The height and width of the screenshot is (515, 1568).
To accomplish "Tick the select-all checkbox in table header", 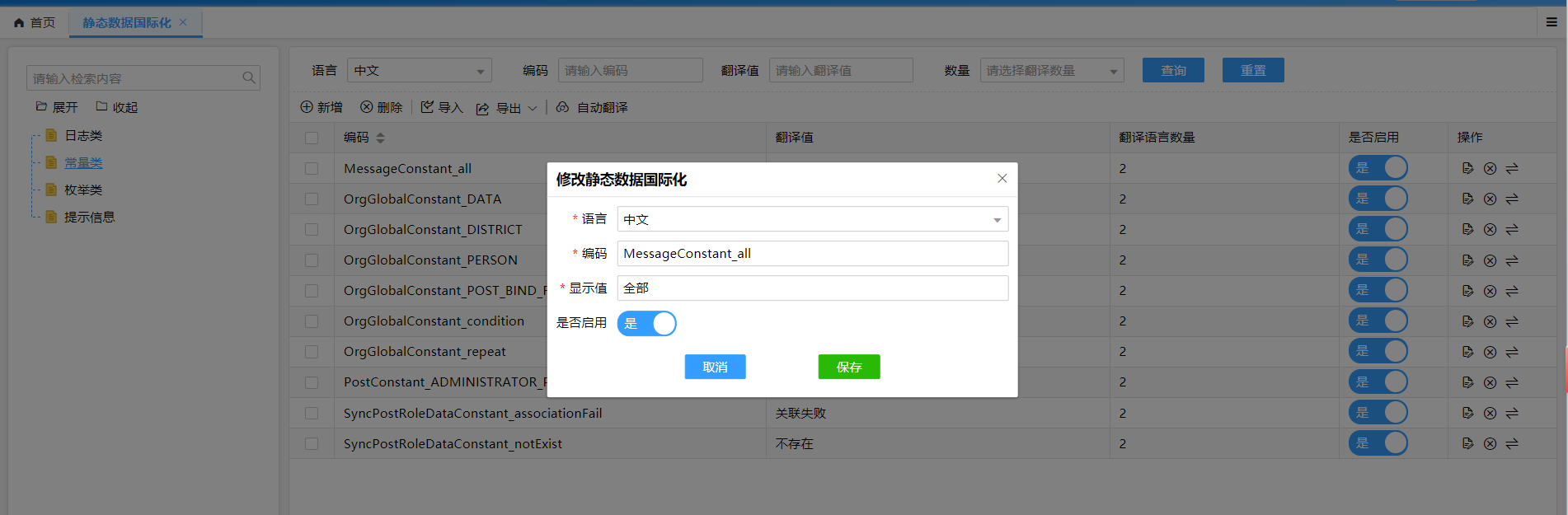I will pyautogui.click(x=312, y=138).
